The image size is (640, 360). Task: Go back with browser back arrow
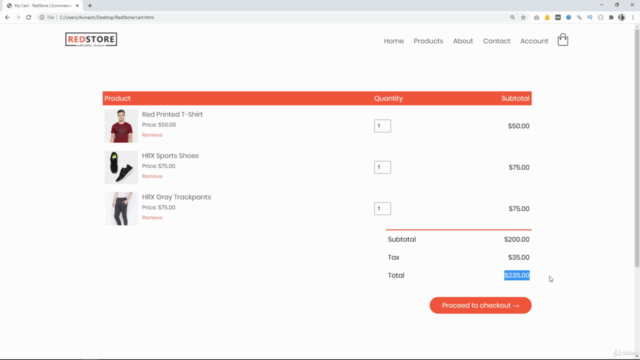coord(7,18)
